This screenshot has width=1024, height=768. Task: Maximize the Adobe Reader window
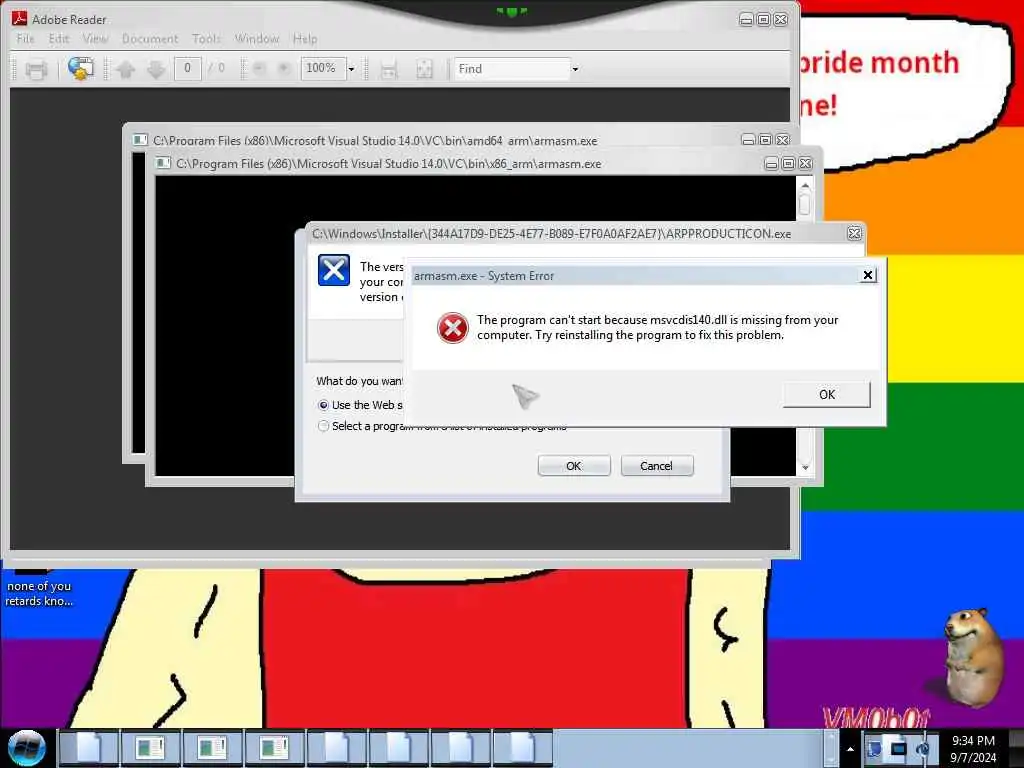pyautogui.click(x=763, y=20)
